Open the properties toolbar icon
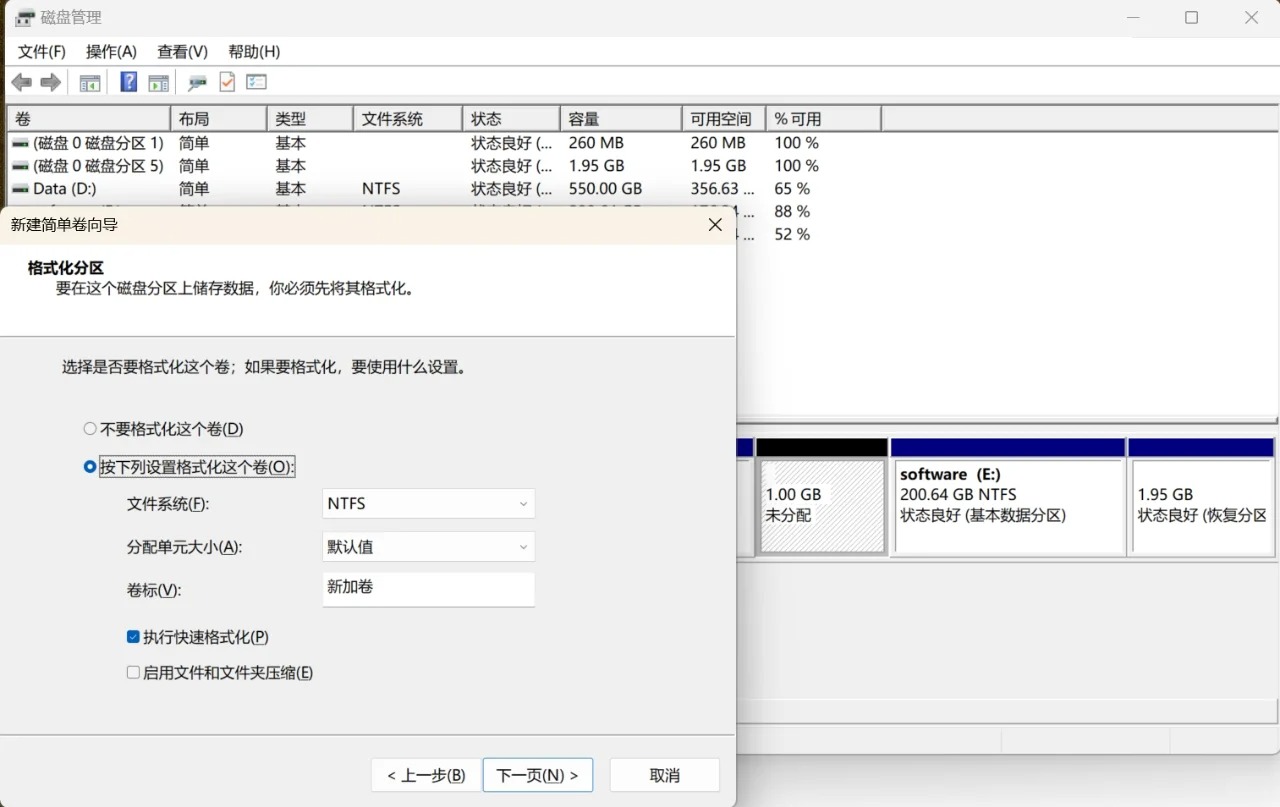1280x807 pixels. [x=256, y=81]
